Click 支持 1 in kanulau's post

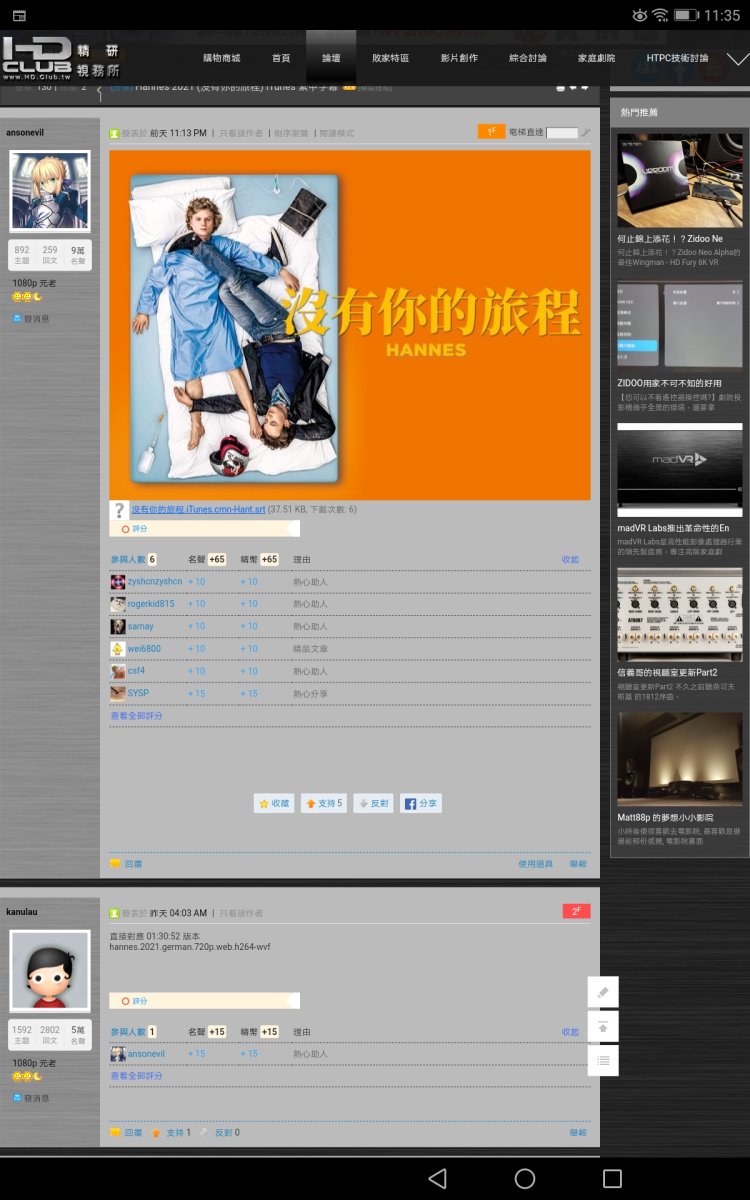click(x=171, y=1133)
